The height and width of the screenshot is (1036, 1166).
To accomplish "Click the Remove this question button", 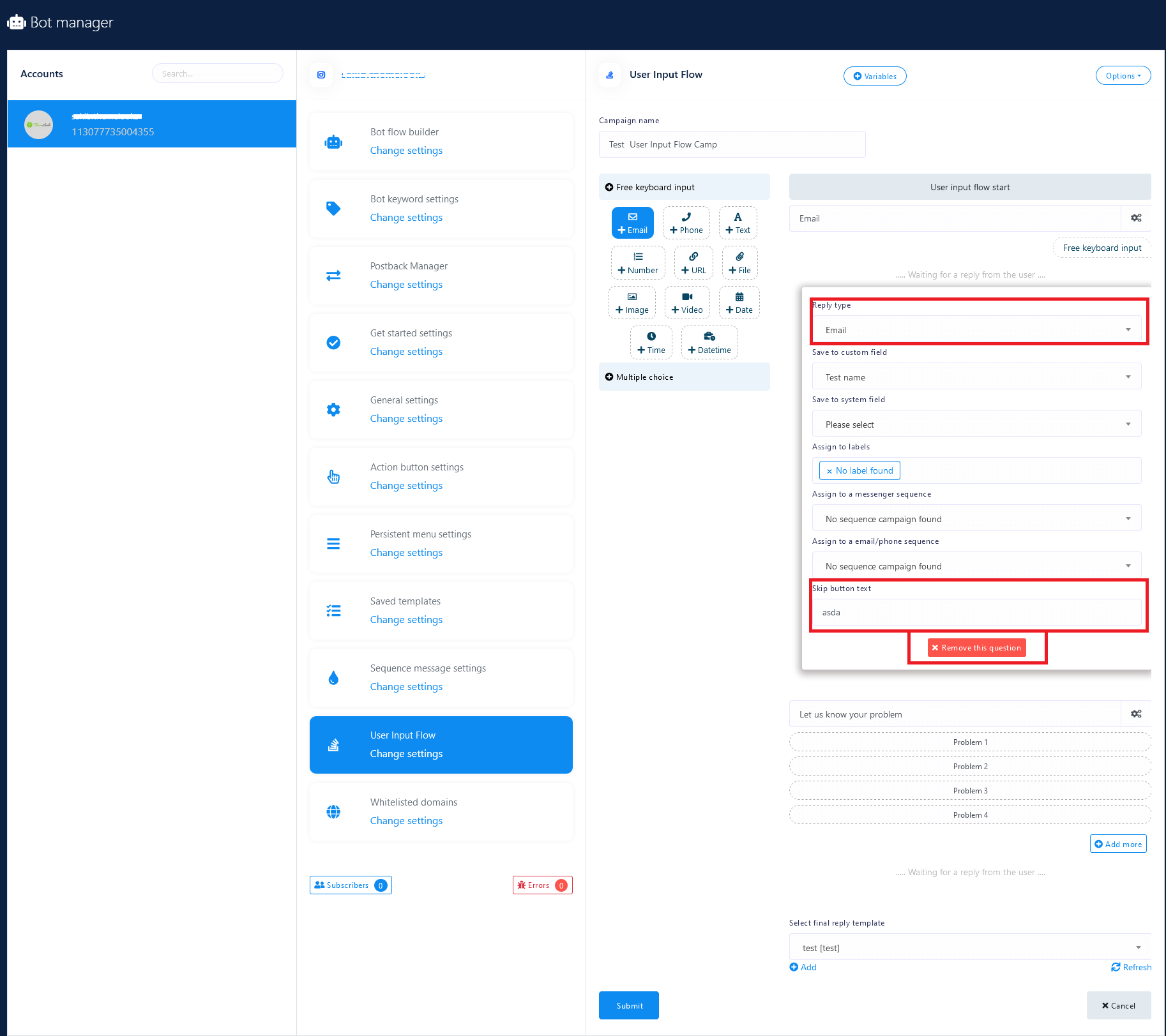I will click(x=976, y=648).
